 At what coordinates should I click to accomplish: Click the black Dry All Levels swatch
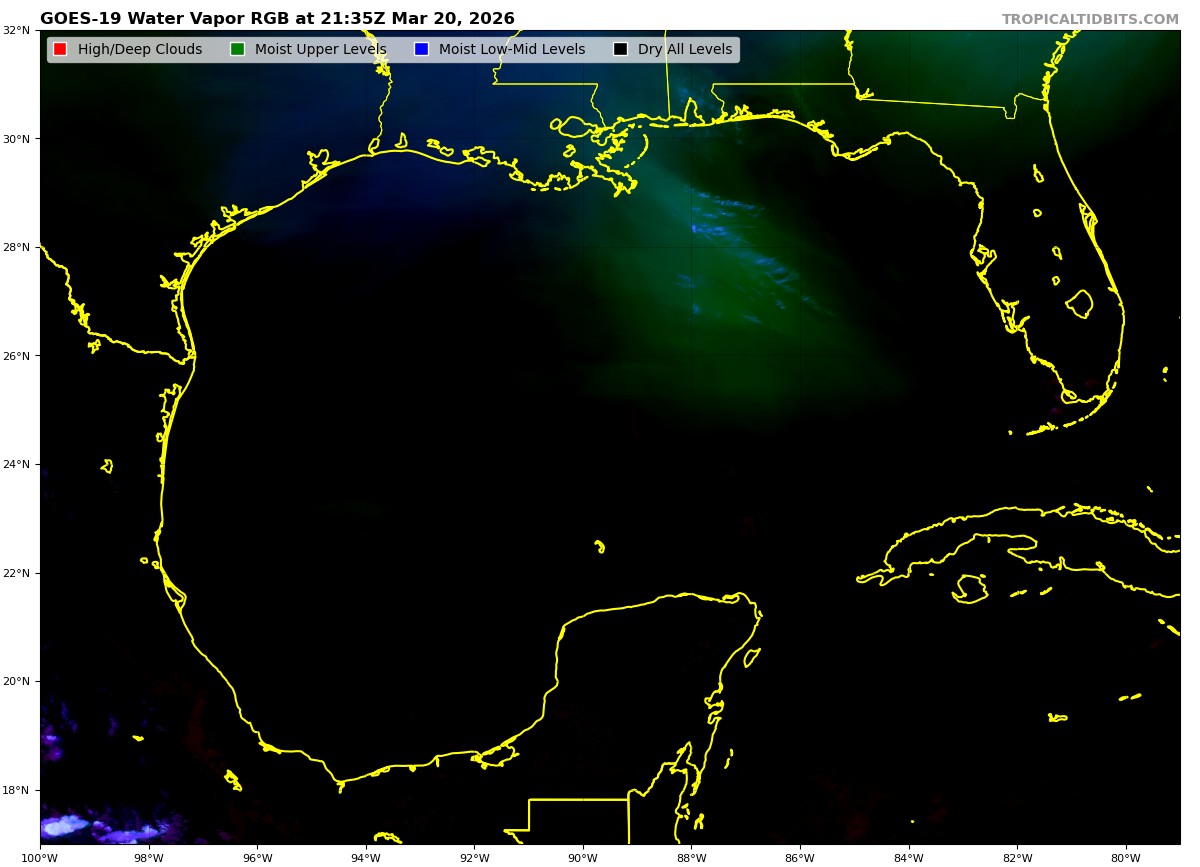click(x=620, y=50)
